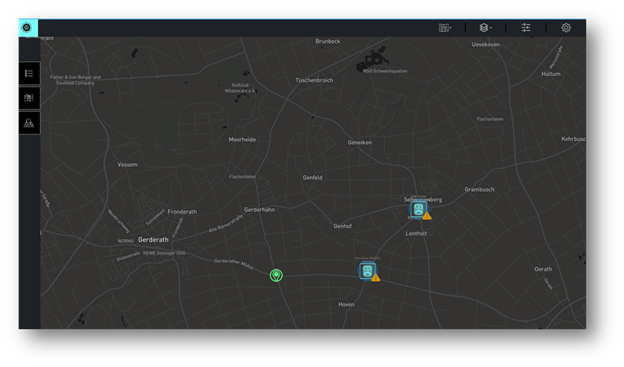The width and height of the screenshot is (624, 367).
Task: Click the Brunbeck map label
Action: [328, 41]
